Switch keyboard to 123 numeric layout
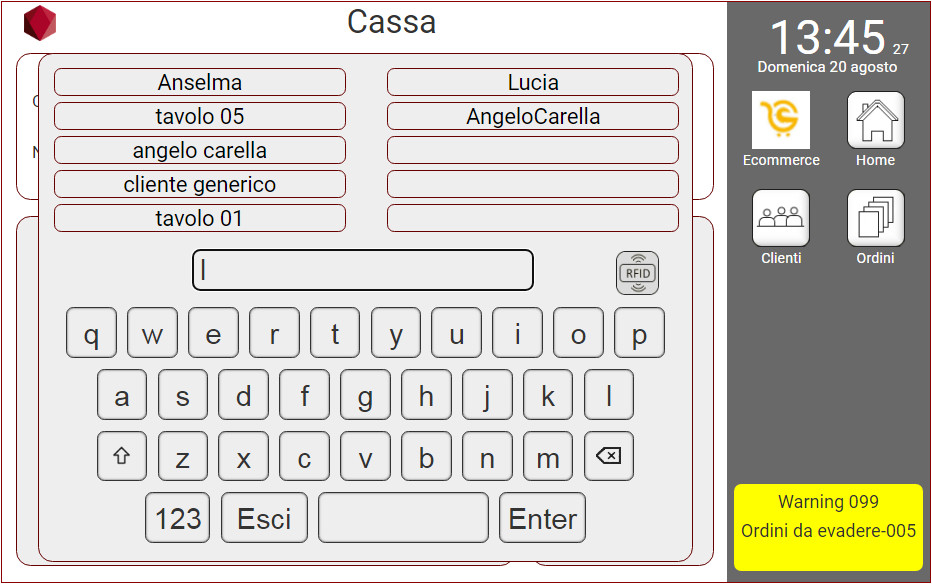Screen dimensions: 932x584 click(178, 518)
